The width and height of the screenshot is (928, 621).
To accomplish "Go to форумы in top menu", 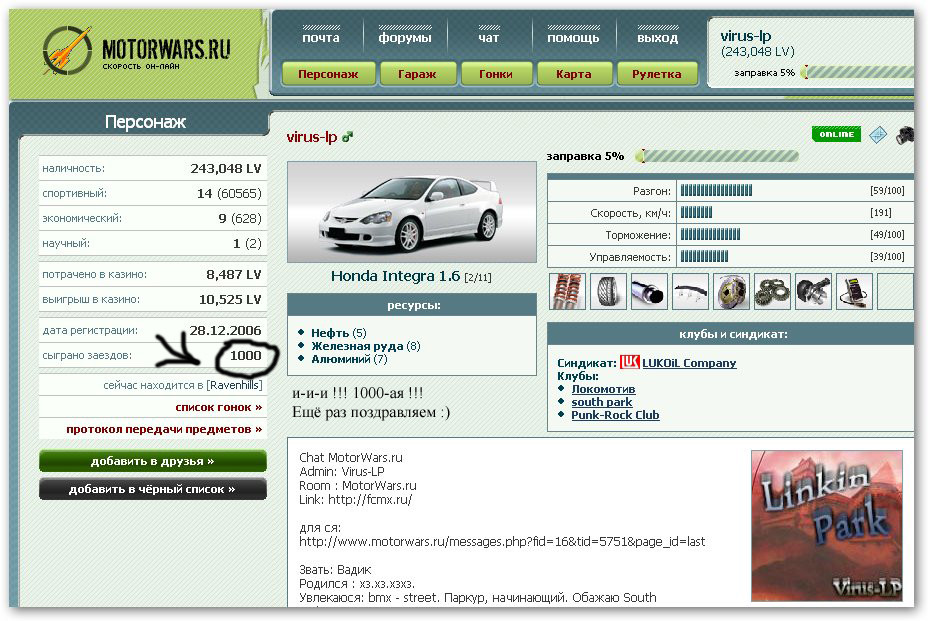I will pyautogui.click(x=405, y=38).
